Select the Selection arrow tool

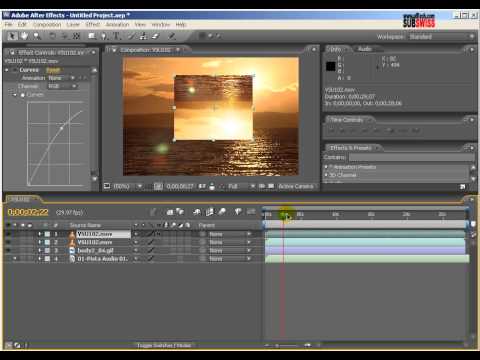click(12, 36)
